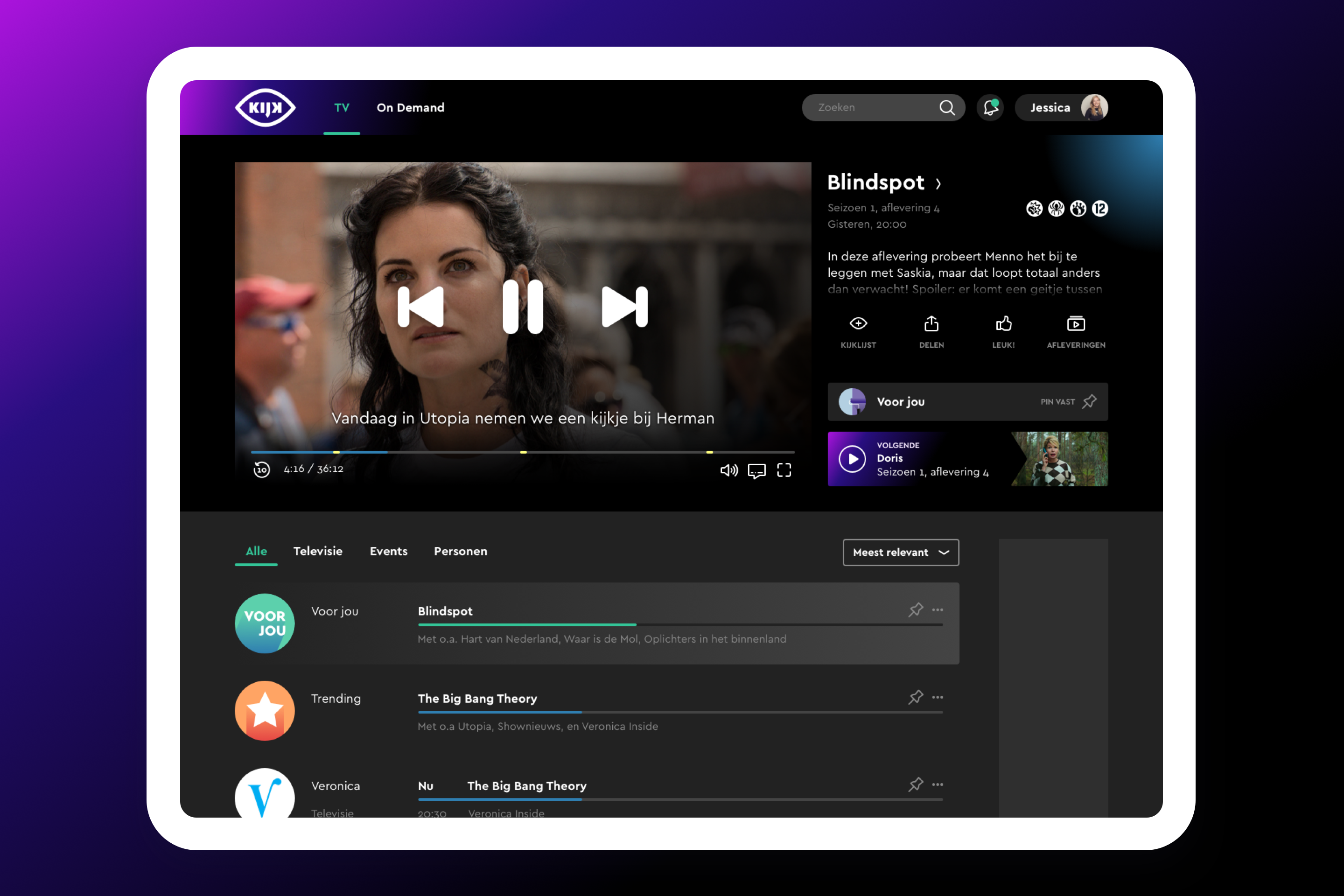Expand the Blindspot title chevron
Viewport: 1344px width, 896px height.
pyautogui.click(x=938, y=183)
